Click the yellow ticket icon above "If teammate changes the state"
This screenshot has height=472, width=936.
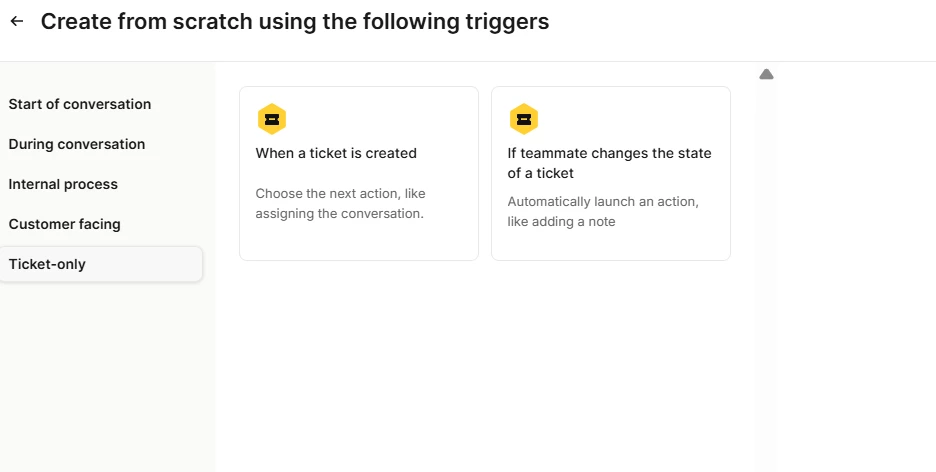[524, 119]
